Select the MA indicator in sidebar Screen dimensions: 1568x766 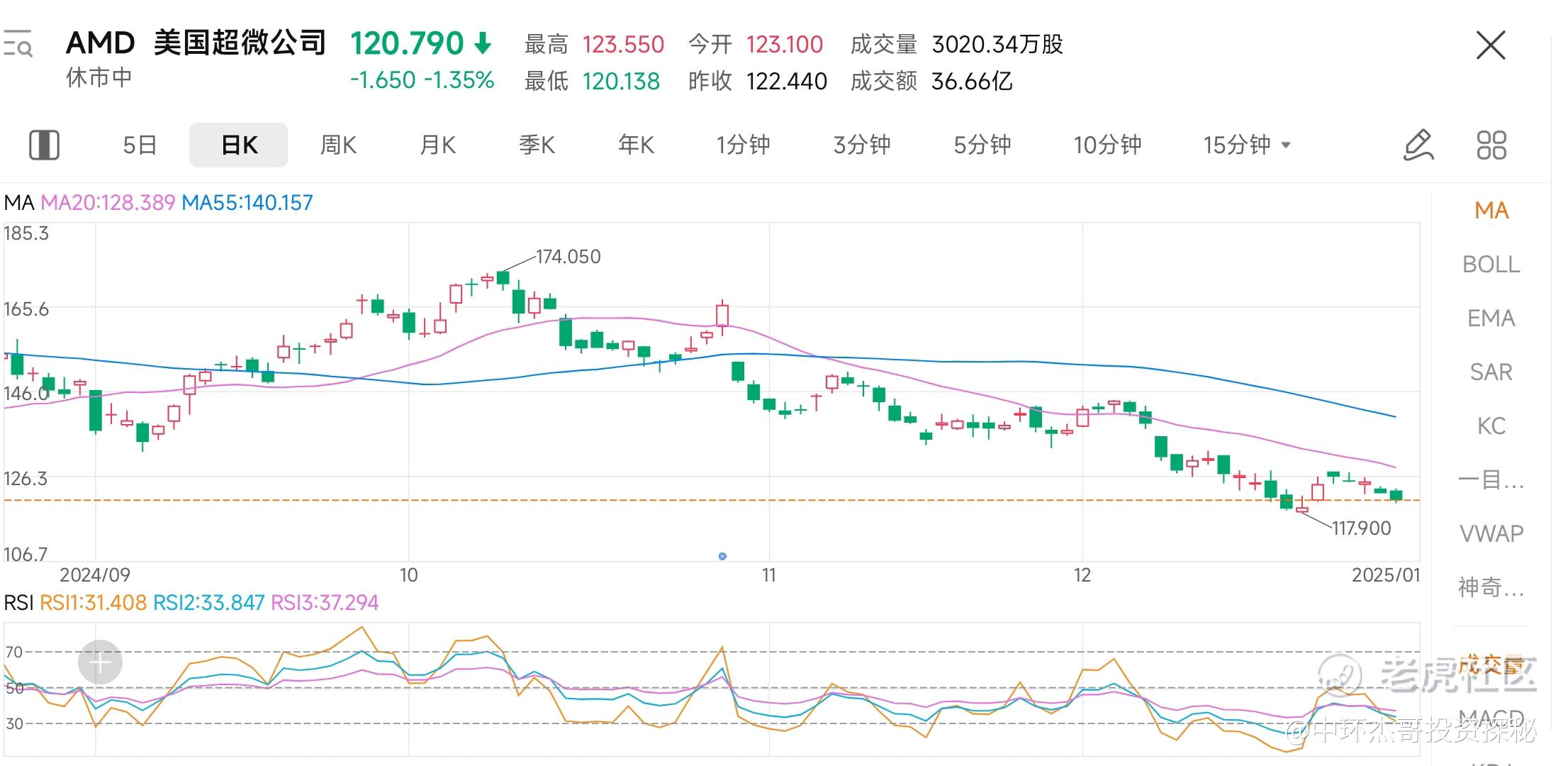pos(1491,211)
